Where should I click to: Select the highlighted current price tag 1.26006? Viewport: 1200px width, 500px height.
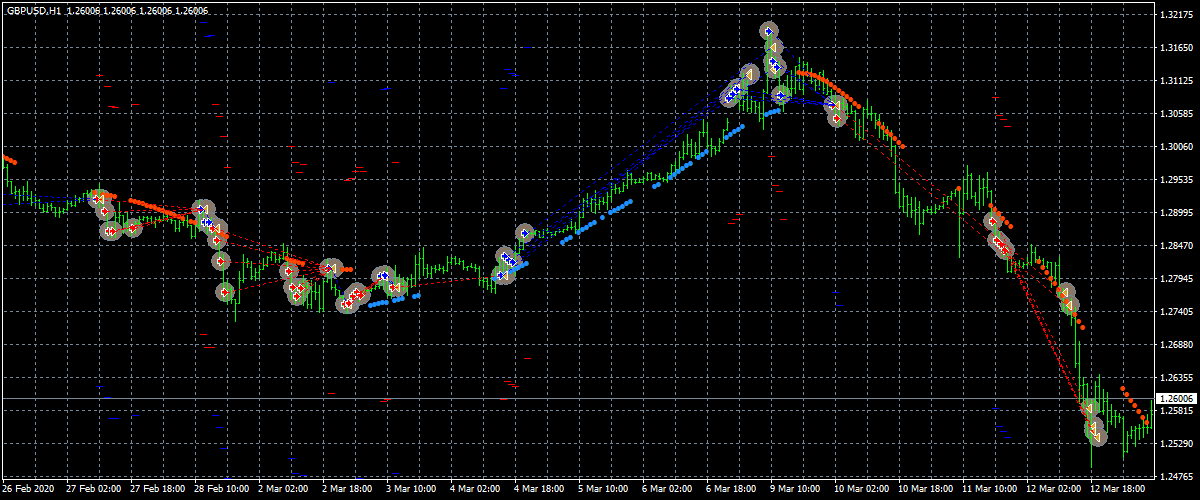pos(1176,398)
